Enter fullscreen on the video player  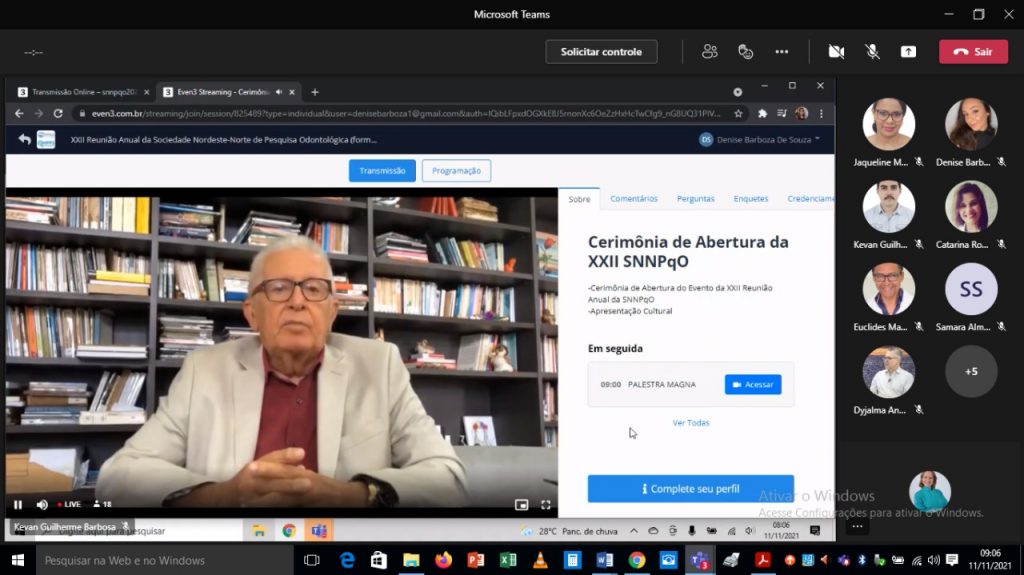click(545, 504)
